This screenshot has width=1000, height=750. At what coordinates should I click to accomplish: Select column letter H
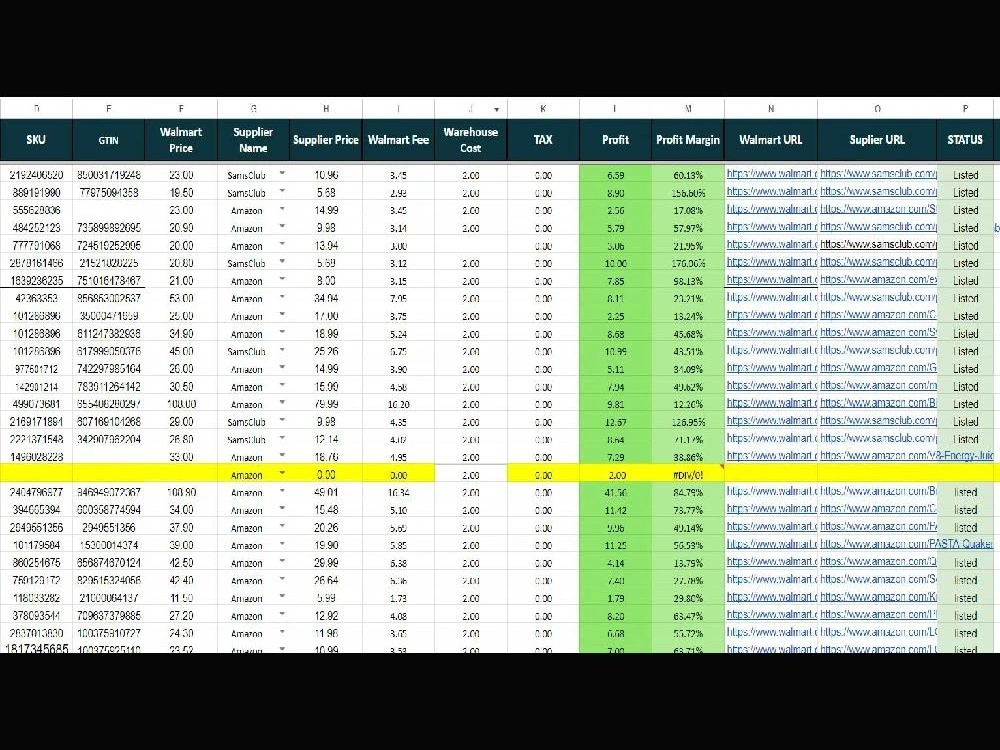[x=326, y=109]
